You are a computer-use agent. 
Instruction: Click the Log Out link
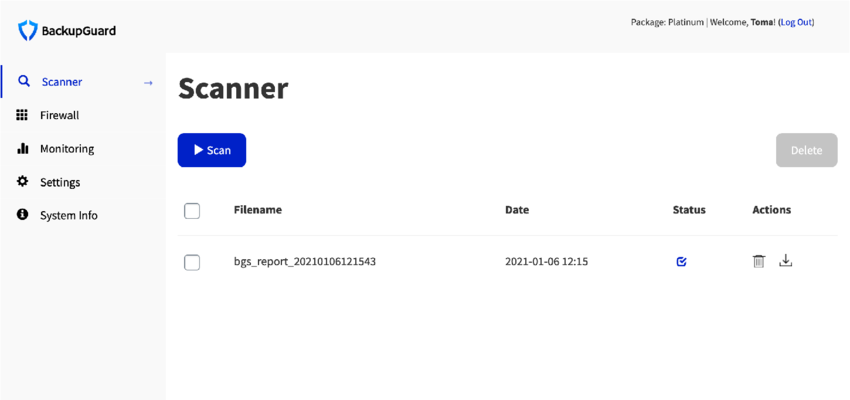796,22
